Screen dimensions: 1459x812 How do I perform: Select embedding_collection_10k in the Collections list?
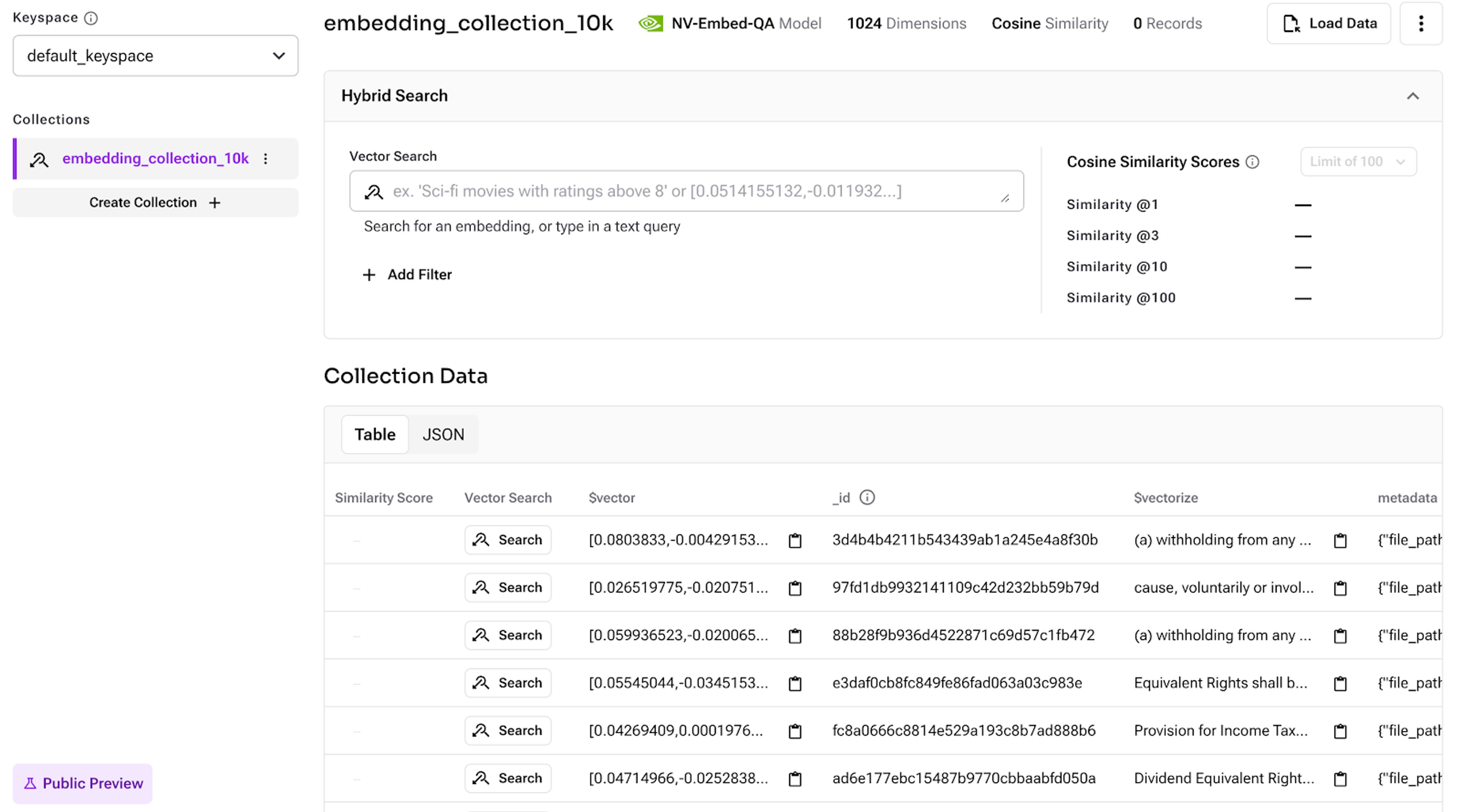155,158
